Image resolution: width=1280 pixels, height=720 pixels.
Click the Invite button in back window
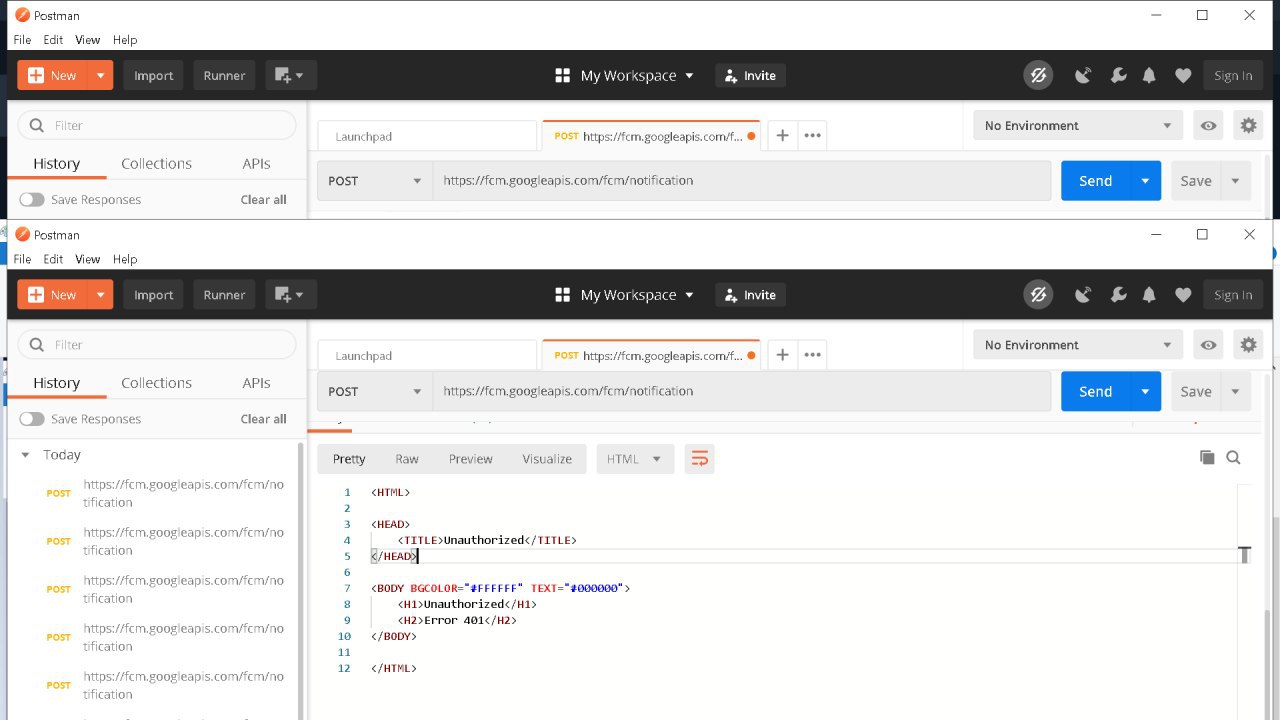pyautogui.click(x=750, y=76)
